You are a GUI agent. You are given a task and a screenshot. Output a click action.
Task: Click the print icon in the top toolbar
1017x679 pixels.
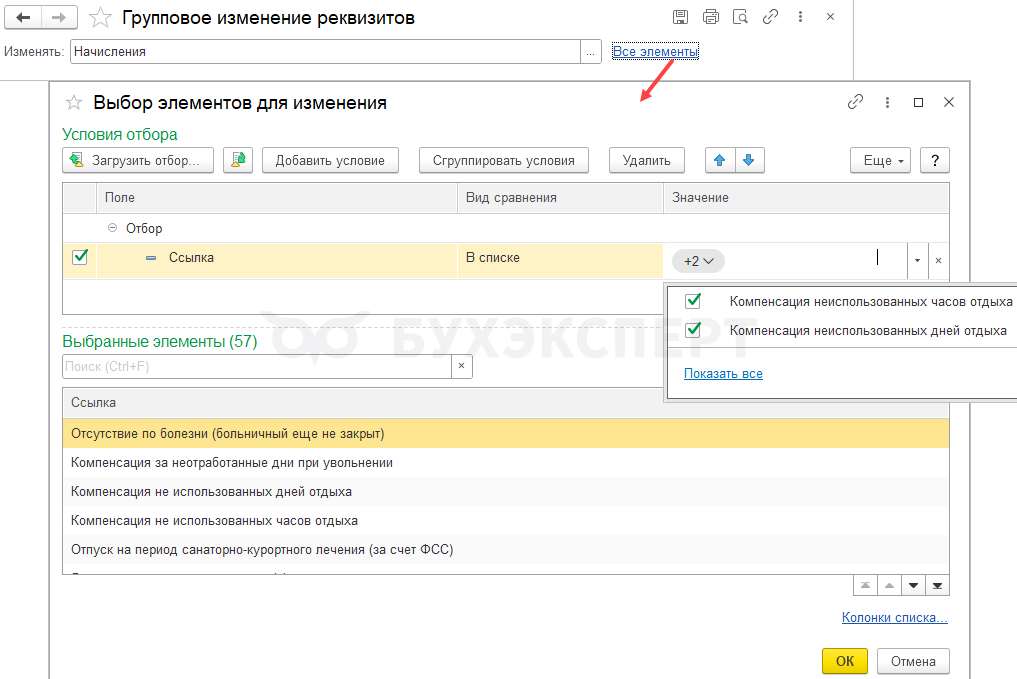[x=711, y=17]
